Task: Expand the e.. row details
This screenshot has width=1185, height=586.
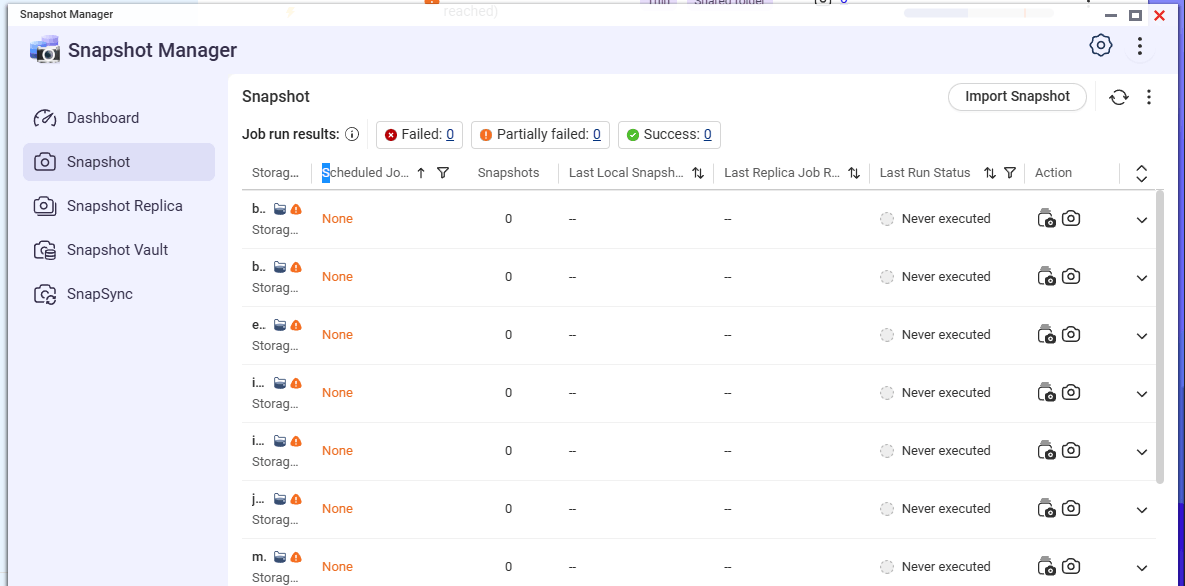Action: (1142, 336)
